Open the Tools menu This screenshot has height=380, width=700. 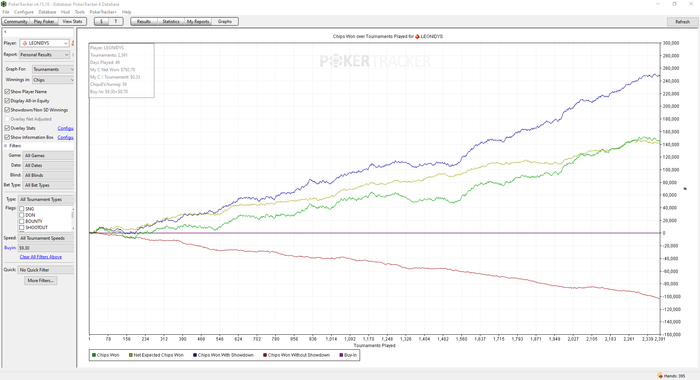(79, 12)
